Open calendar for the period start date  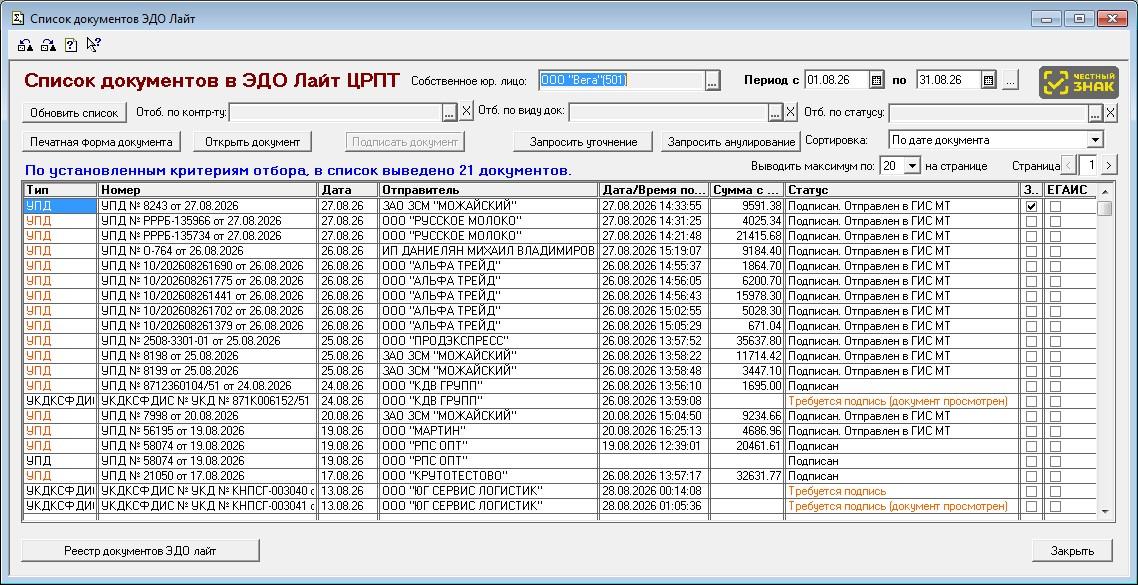[876, 80]
